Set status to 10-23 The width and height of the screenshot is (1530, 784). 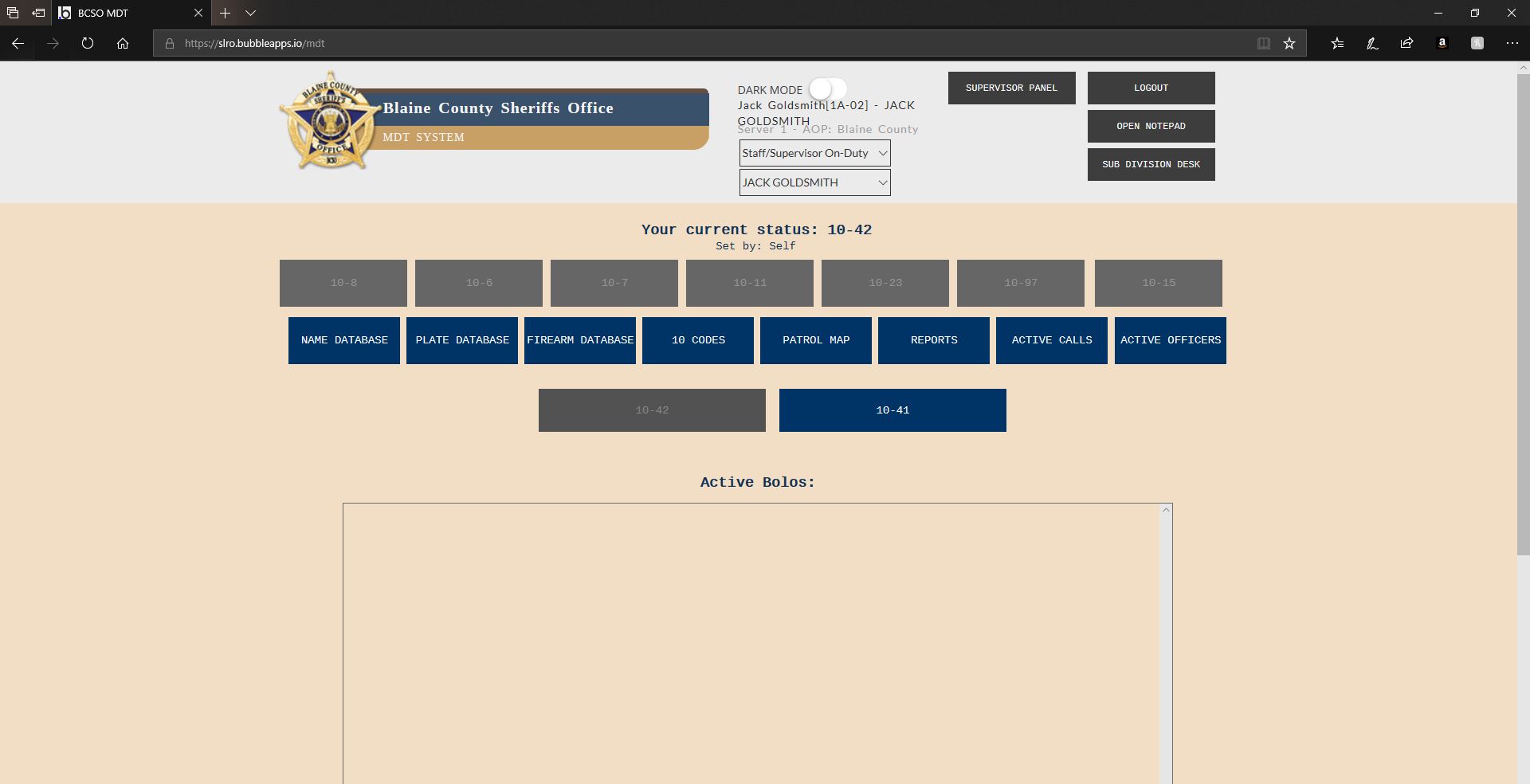885,283
